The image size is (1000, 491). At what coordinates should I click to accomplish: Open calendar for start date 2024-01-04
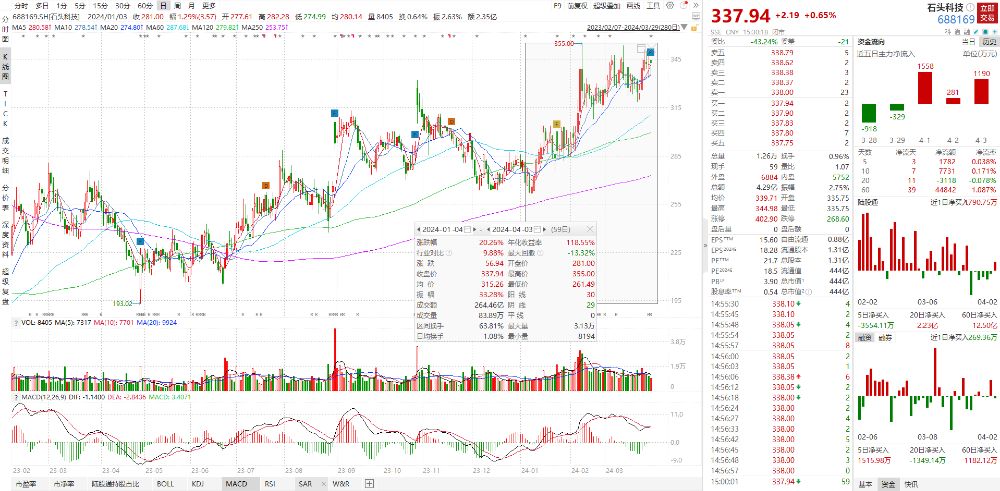[x=468, y=229]
